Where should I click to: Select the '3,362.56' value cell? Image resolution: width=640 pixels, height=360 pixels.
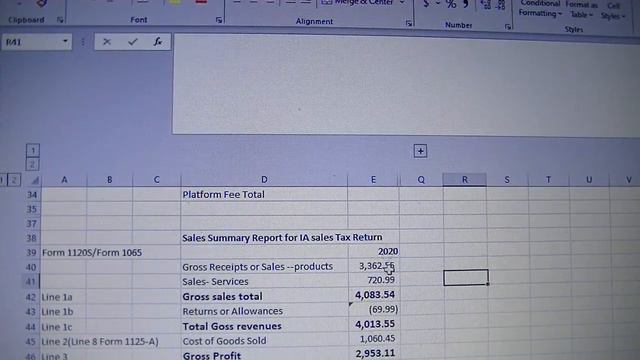[x=373, y=266]
